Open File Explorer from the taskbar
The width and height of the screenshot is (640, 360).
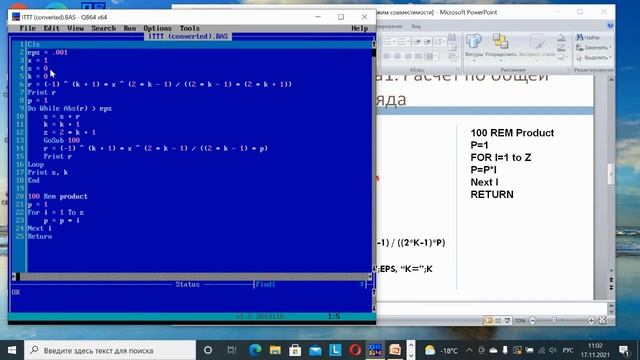click(x=275, y=350)
